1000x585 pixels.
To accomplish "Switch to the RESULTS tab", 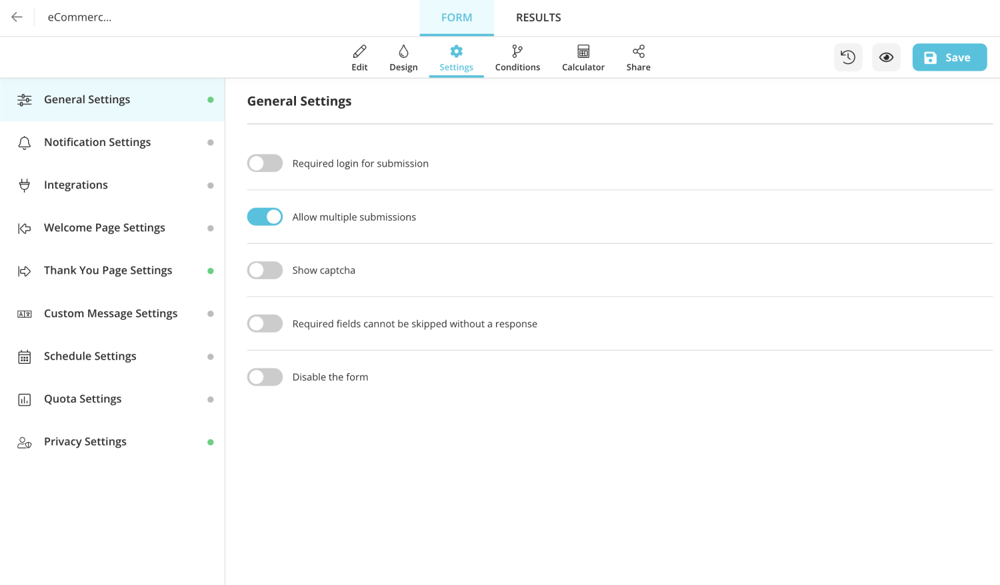I will pos(538,17).
